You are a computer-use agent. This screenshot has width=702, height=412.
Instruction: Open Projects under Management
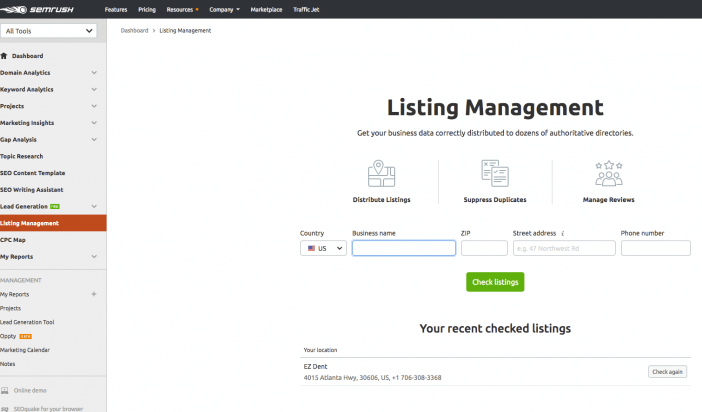(11, 308)
